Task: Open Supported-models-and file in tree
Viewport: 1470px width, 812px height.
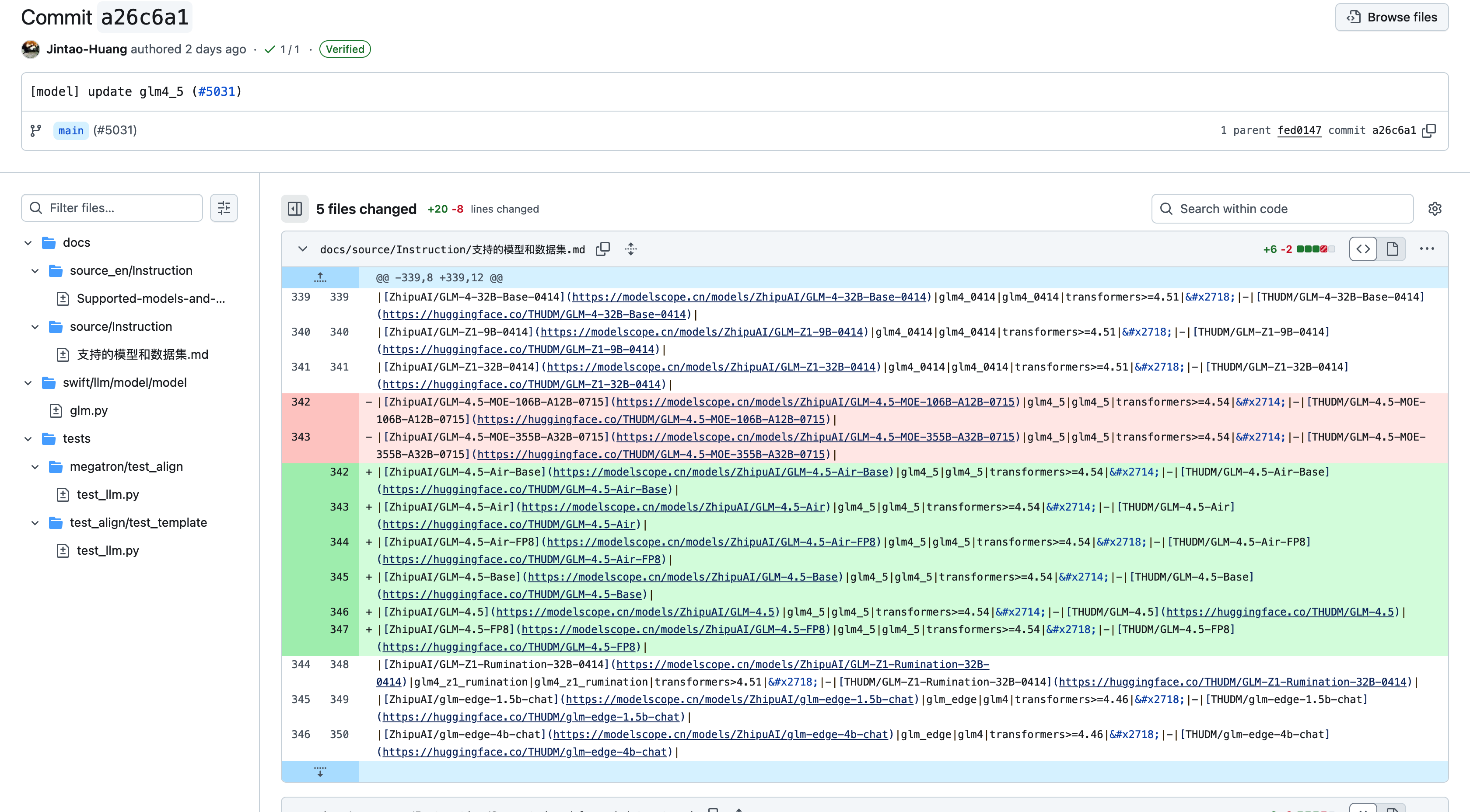Action: tap(150, 298)
